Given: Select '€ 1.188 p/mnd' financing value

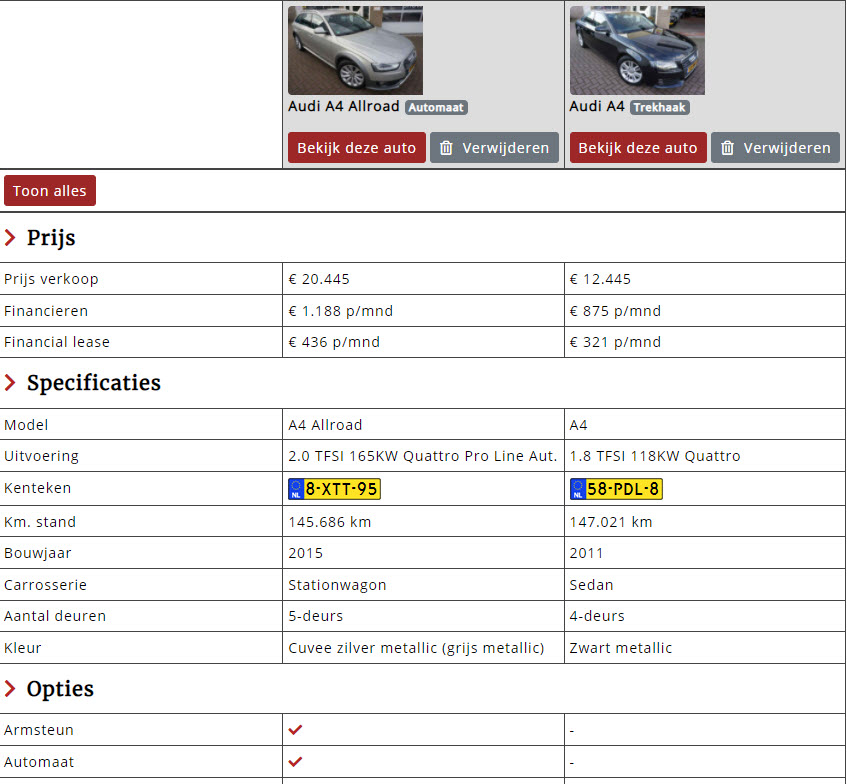Looking at the screenshot, I should (x=340, y=311).
